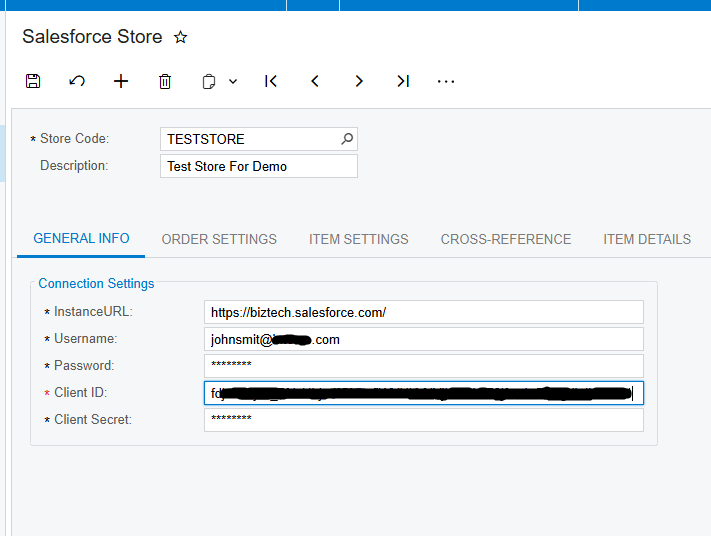Go to the previous record
The image size is (711, 536).
pos(315,81)
